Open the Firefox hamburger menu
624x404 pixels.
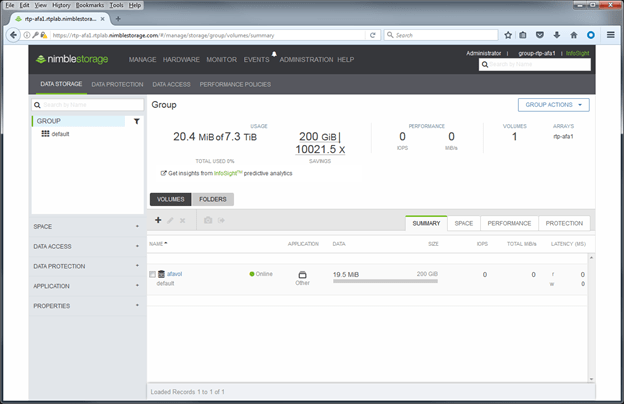(610, 35)
